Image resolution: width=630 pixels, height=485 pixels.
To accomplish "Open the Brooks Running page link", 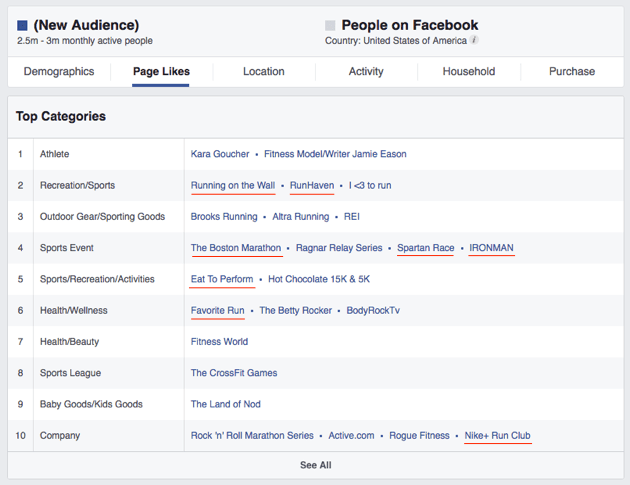I will tap(224, 216).
